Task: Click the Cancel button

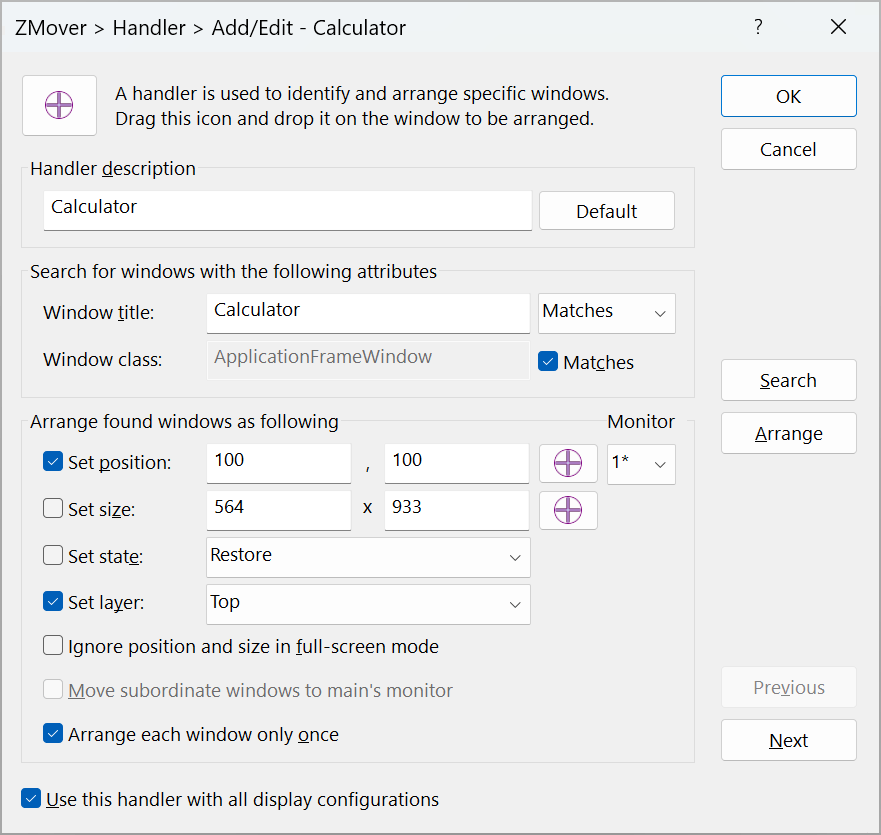Action: click(789, 149)
